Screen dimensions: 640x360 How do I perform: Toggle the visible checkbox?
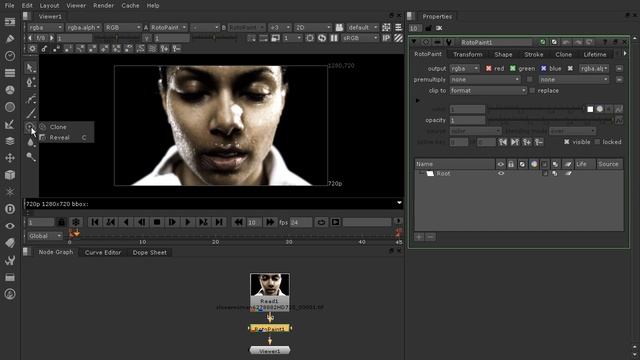[x=567, y=142]
